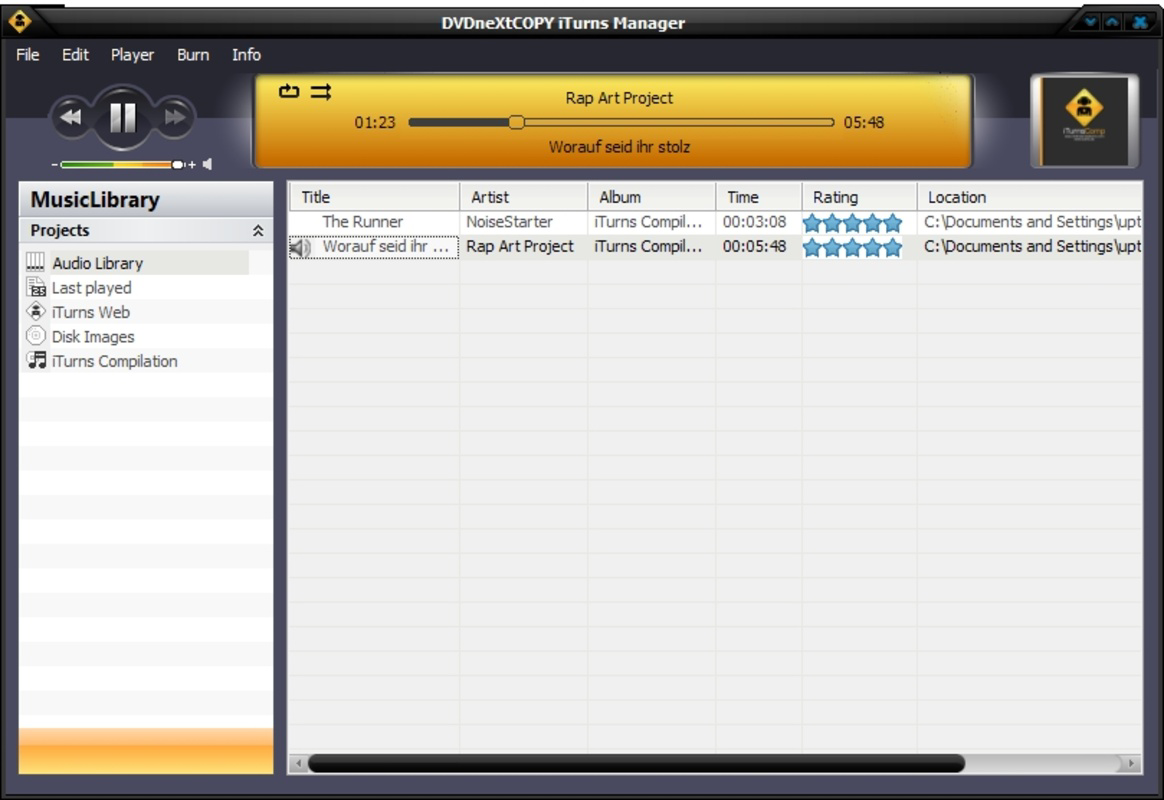The width and height of the screenshot is (1164, 800).
Task: Click the Audio Library icon
Action: 36,261
